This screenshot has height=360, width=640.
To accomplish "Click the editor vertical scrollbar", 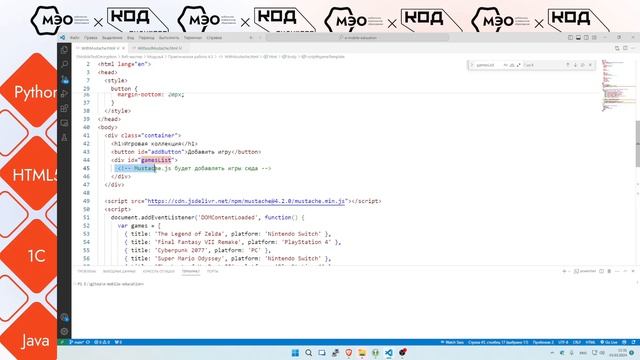I will (x=638, y=144).
